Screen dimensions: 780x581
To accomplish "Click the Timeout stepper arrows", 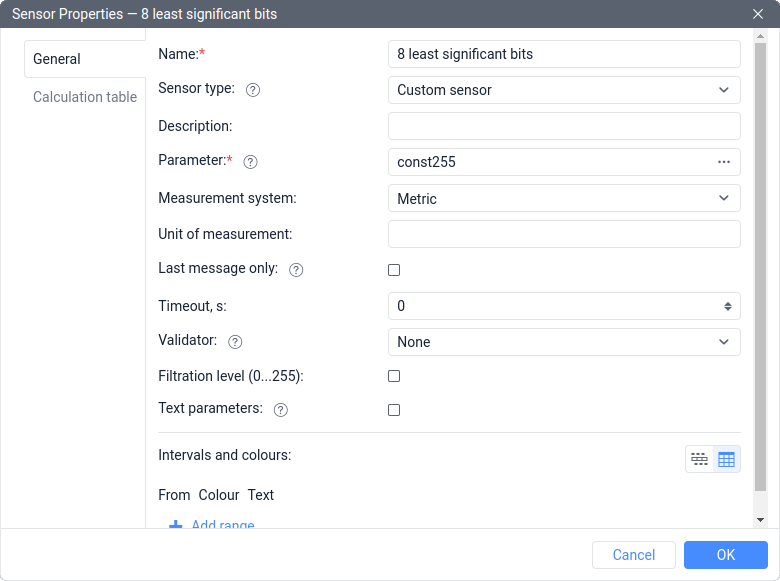I will click(x=728, y=306).
